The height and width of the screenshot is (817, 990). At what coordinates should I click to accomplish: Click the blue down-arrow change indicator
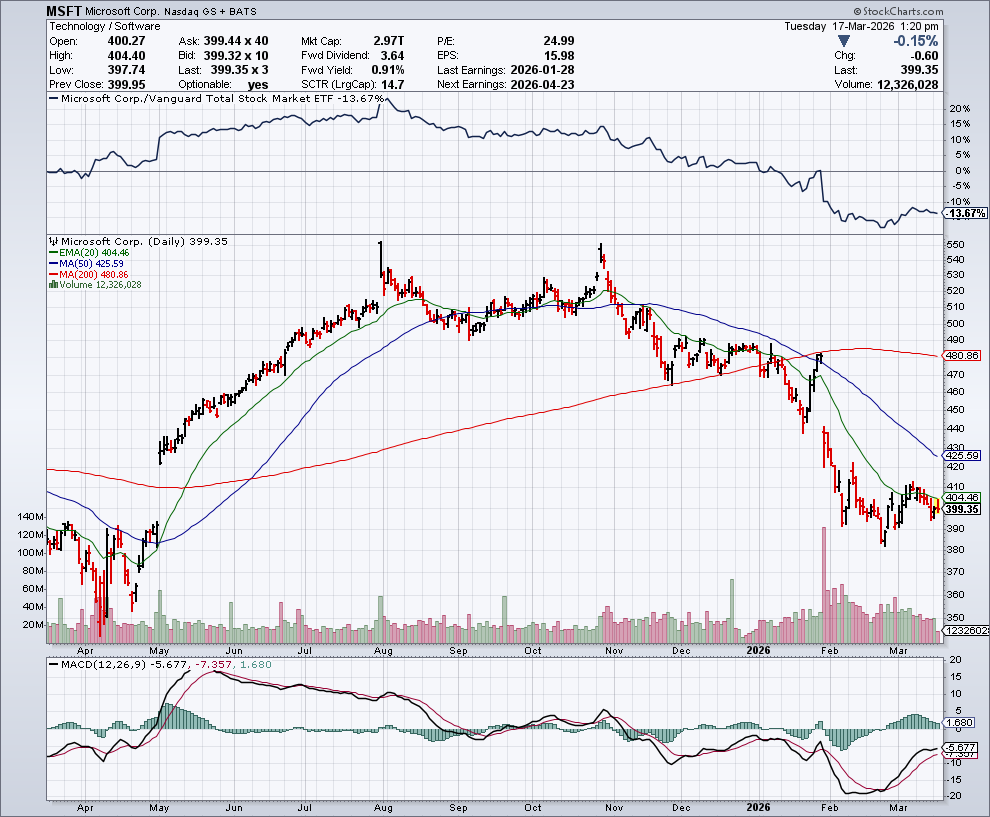click(x=844, y=41)
